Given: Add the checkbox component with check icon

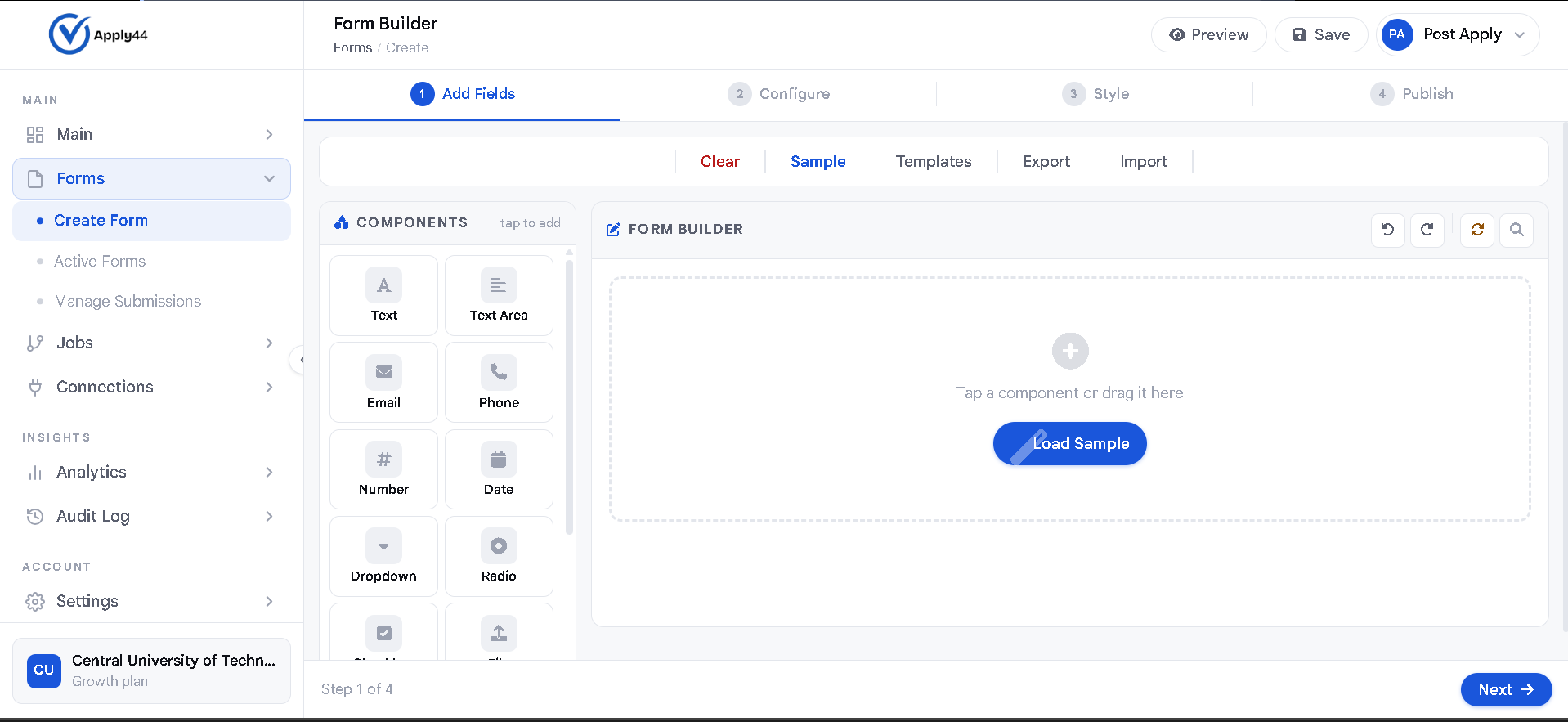Looking at the screenshot, I should [x=383, y=632].
